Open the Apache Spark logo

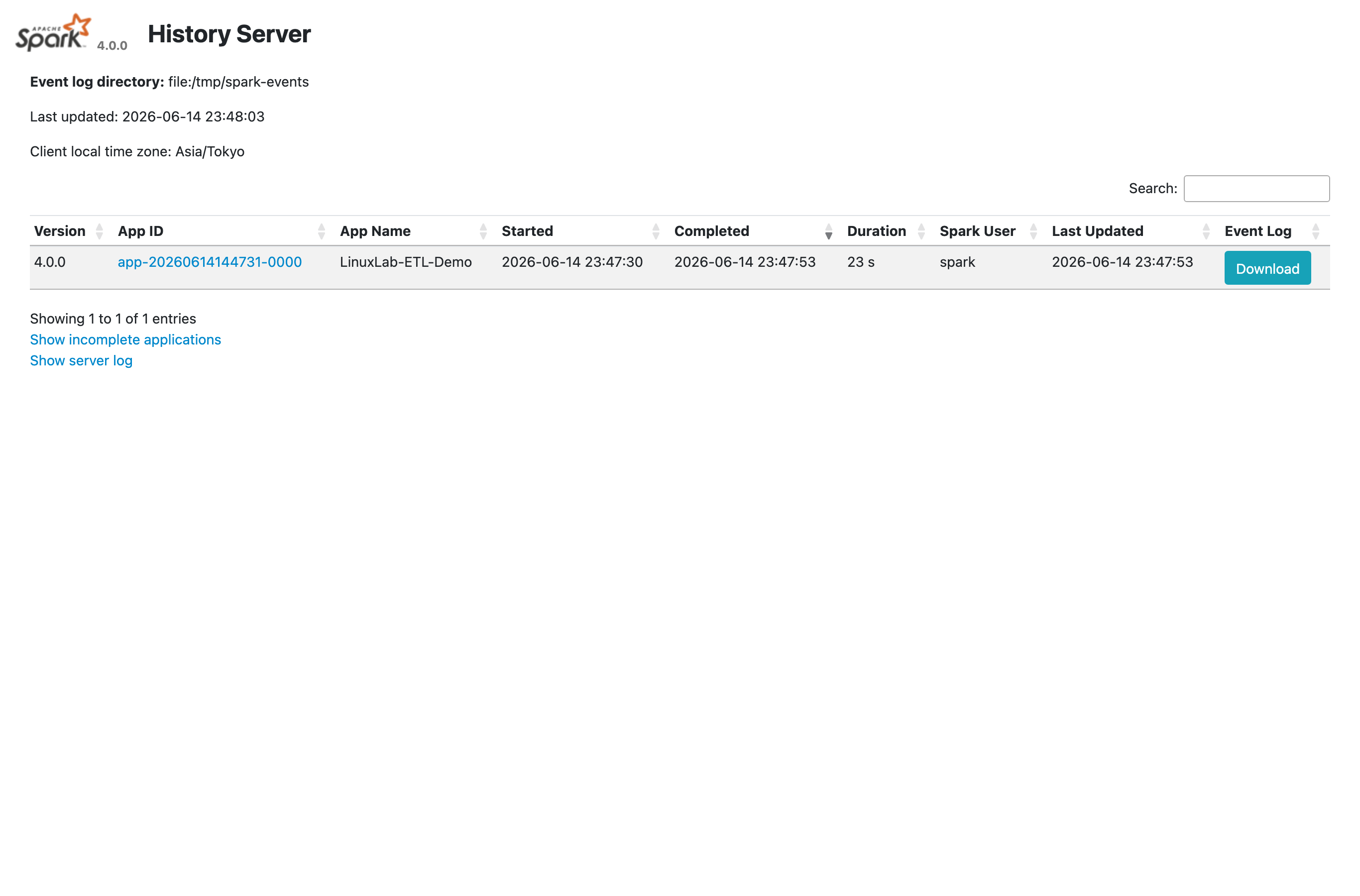coord(53,32)
